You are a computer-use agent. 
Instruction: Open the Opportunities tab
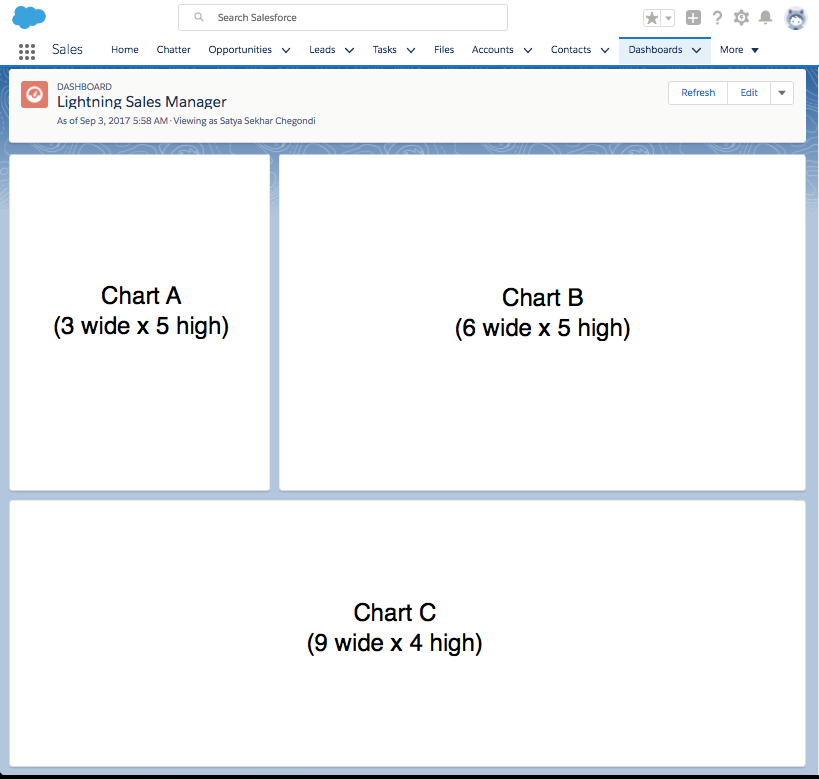click(x=240, y=50)
